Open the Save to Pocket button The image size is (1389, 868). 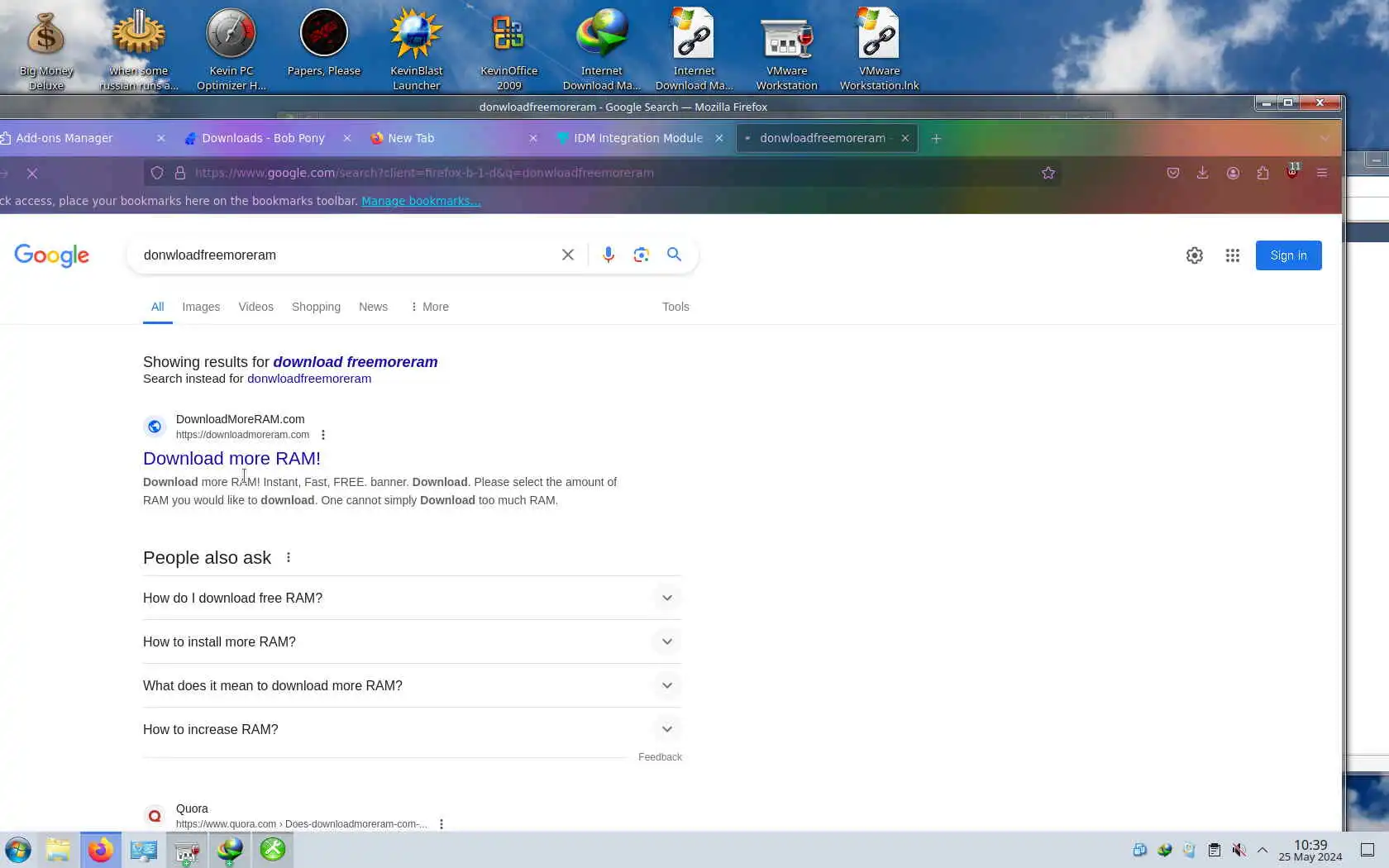[1172, 173]
